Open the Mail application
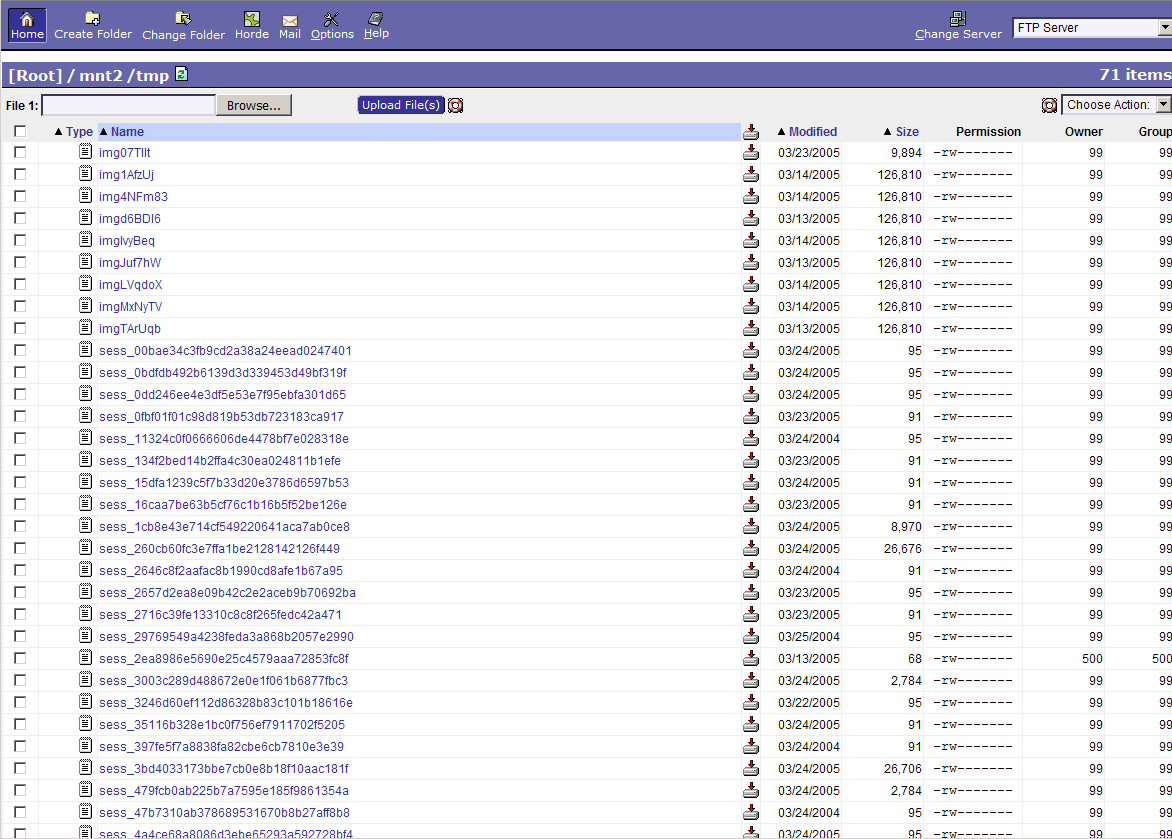 pos(290,26)
